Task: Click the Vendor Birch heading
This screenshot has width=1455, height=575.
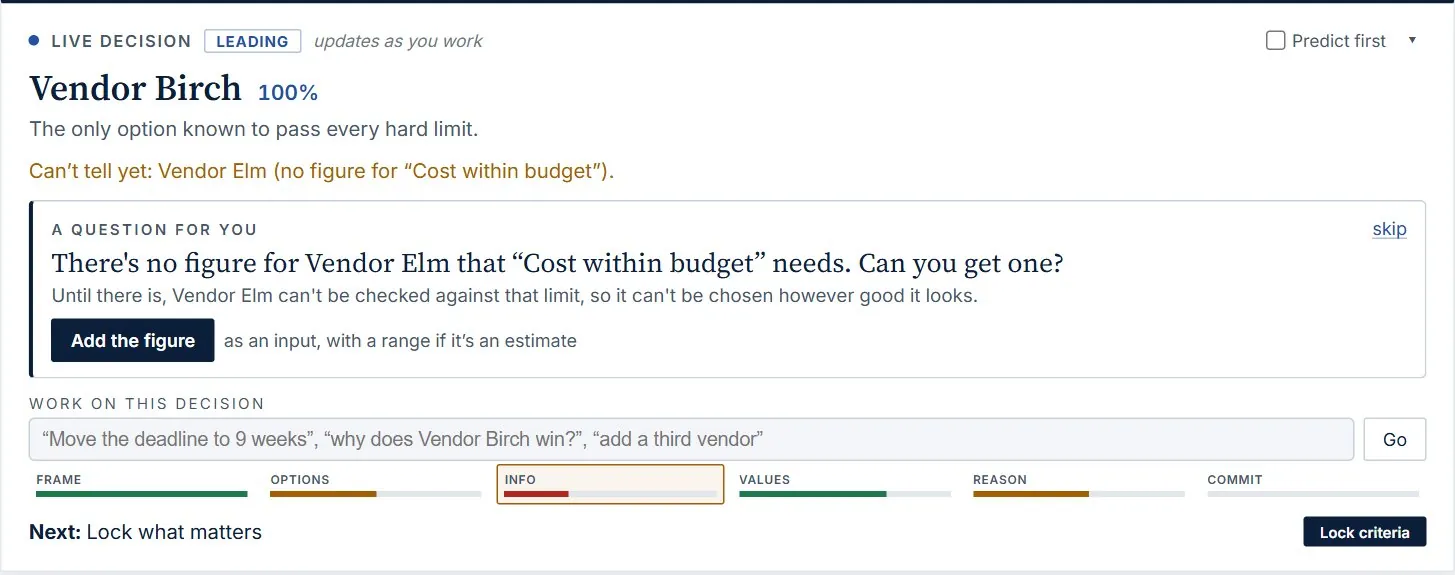Action: point(135,88)
